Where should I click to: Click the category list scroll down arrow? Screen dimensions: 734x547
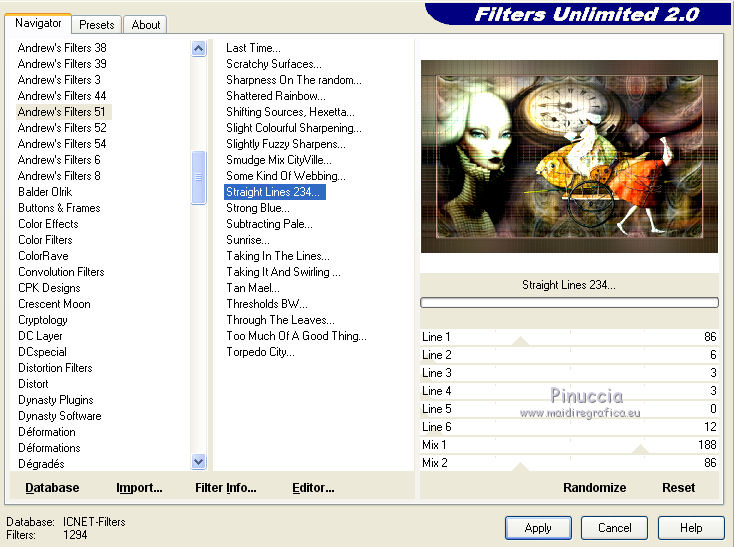(x=198, y=462)
